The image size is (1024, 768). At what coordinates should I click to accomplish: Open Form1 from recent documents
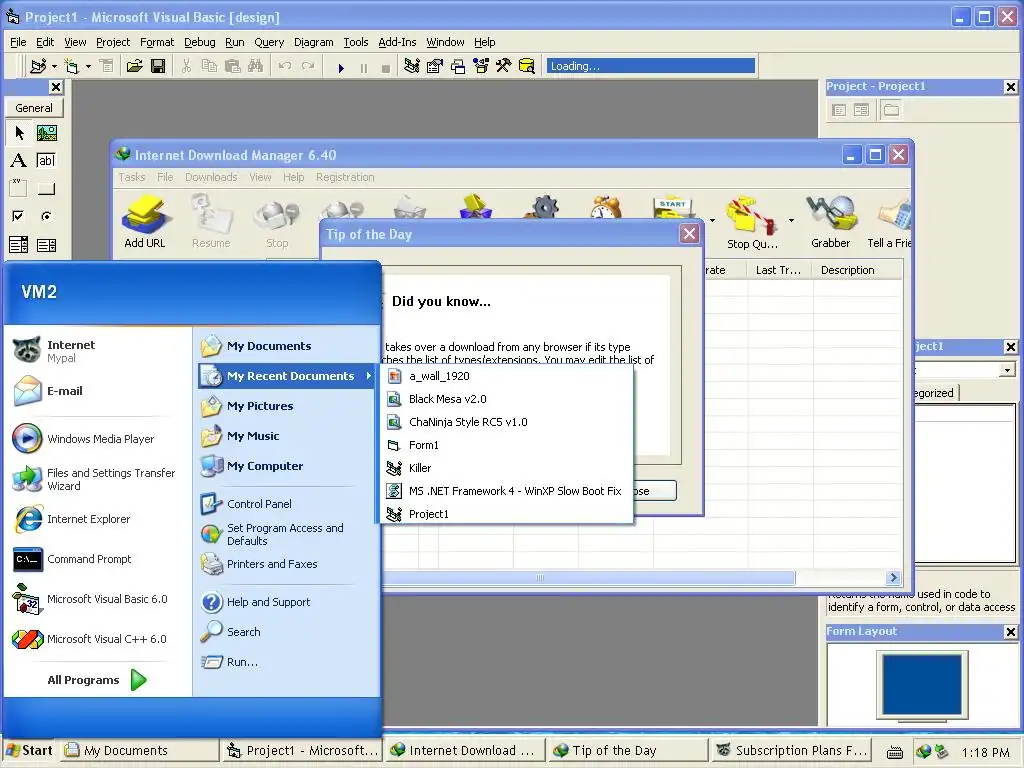tap(507, 445)
